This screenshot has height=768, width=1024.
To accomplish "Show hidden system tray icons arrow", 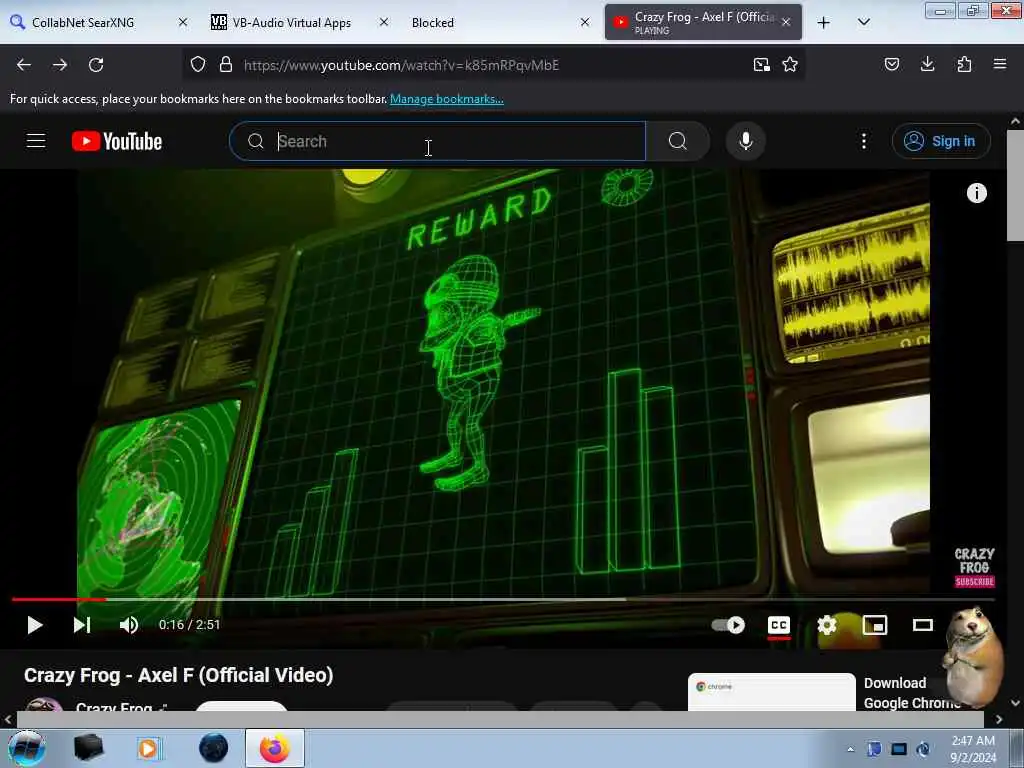I will [850, 749].
